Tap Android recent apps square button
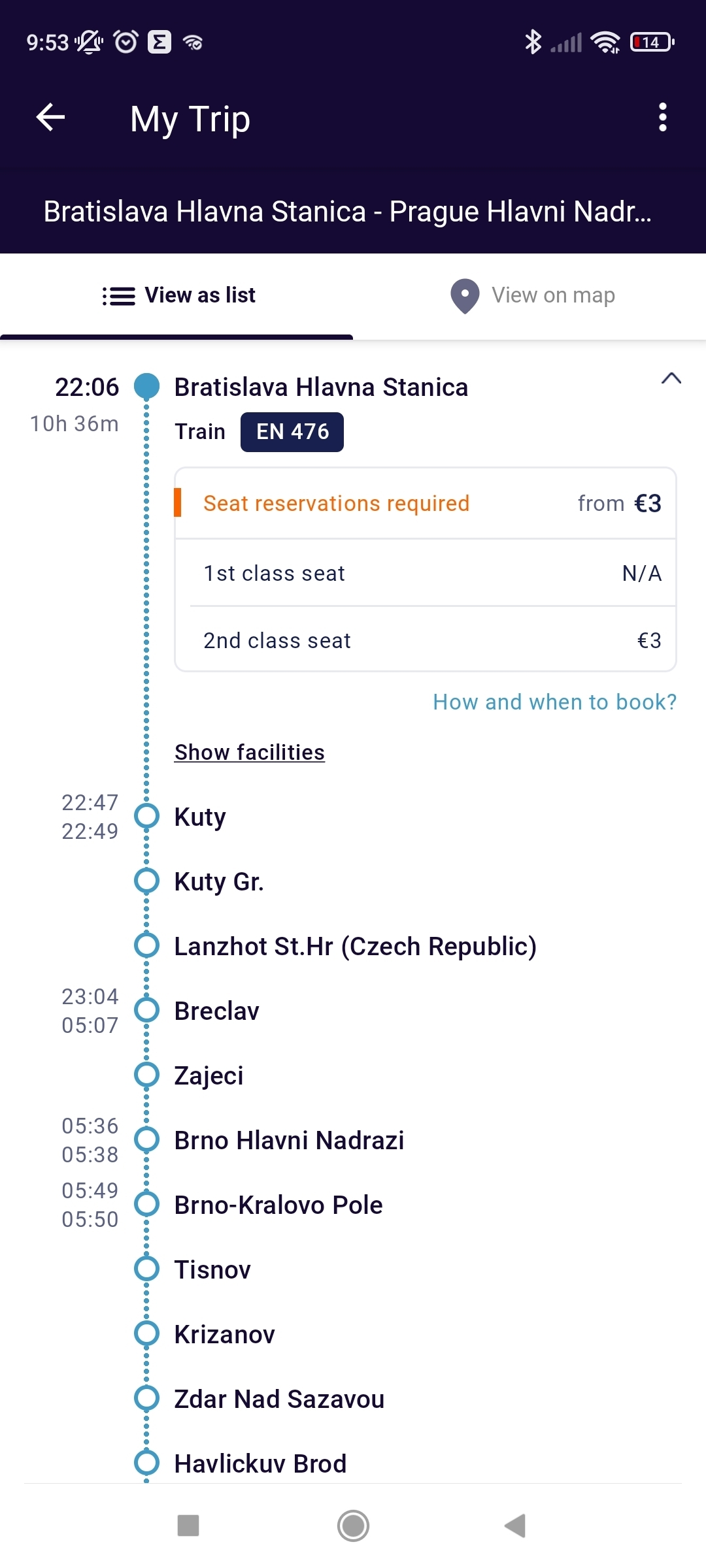 pos(188,1526)
